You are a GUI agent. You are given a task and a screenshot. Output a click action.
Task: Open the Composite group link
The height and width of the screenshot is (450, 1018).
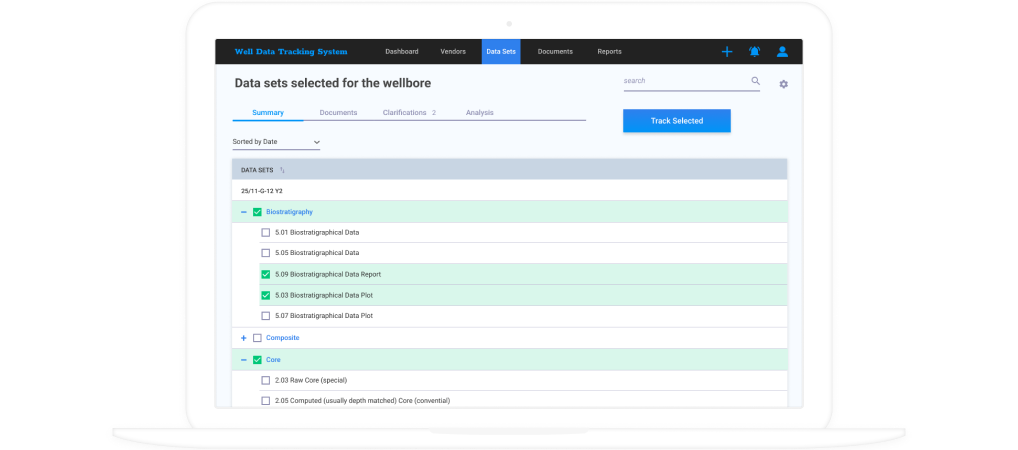click(282, 338)
